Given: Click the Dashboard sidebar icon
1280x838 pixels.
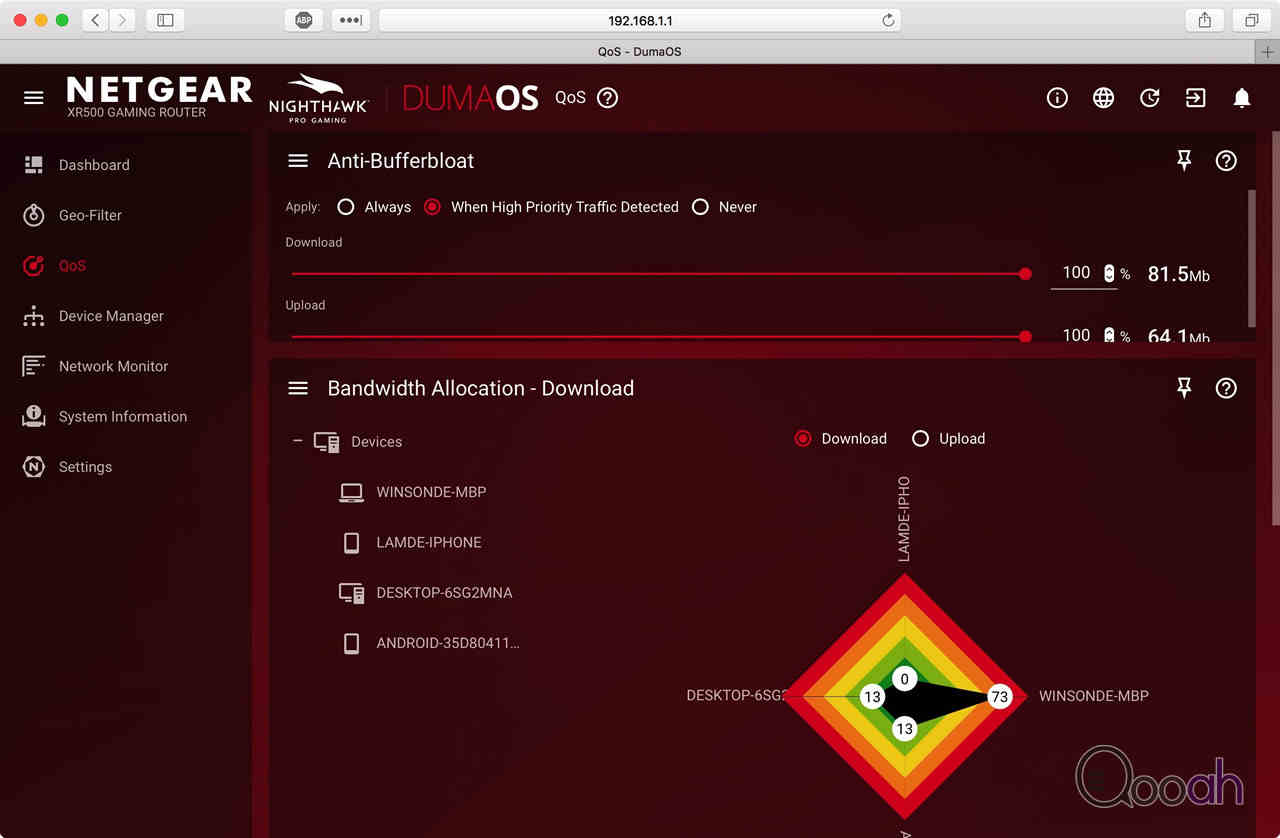Looking at the screenshot, I should pos(34,165).
